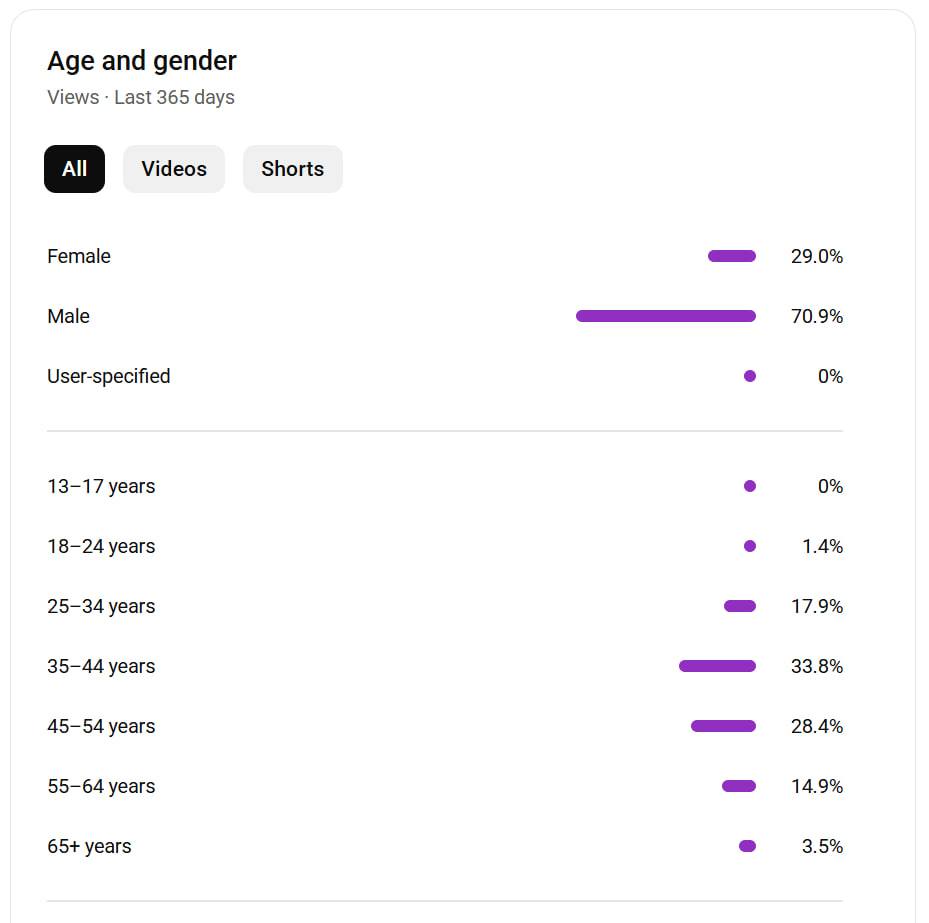Click the 55–64 years purple bar
This screenshot has height=923, width=929.
[739, 786]
